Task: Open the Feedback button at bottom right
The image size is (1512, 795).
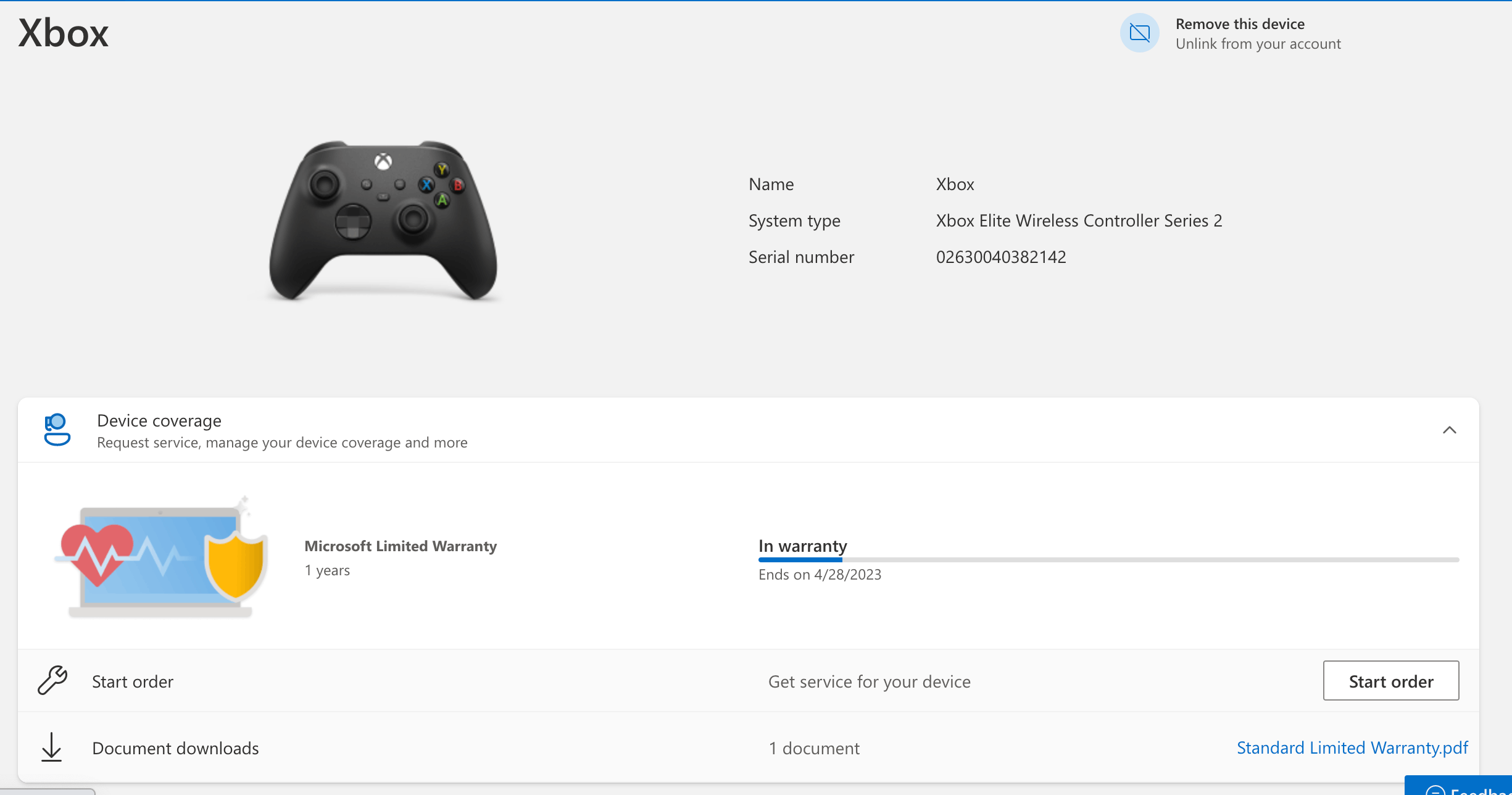Action: pyautogui.click(x=1458, y=786)
